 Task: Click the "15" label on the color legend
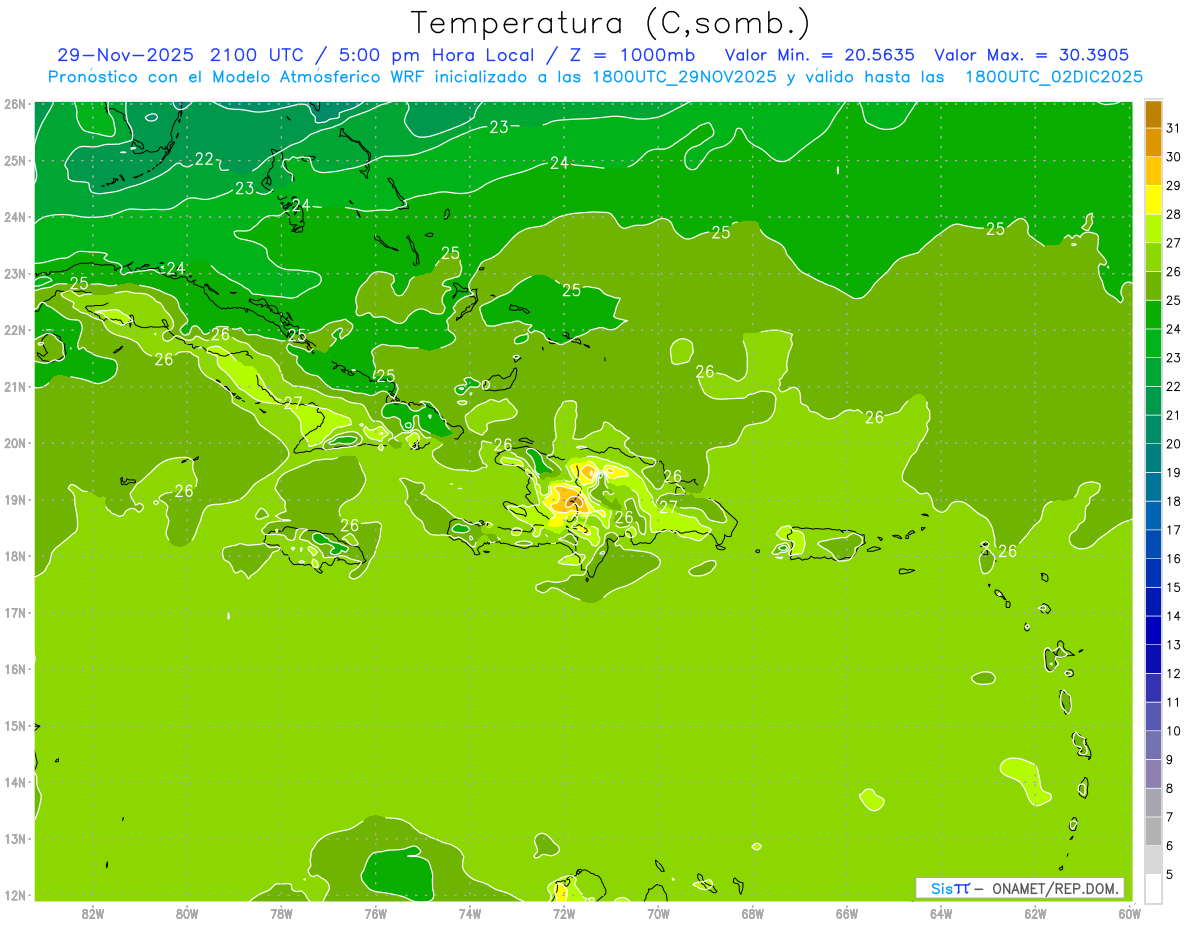[x=1174, y=587]
